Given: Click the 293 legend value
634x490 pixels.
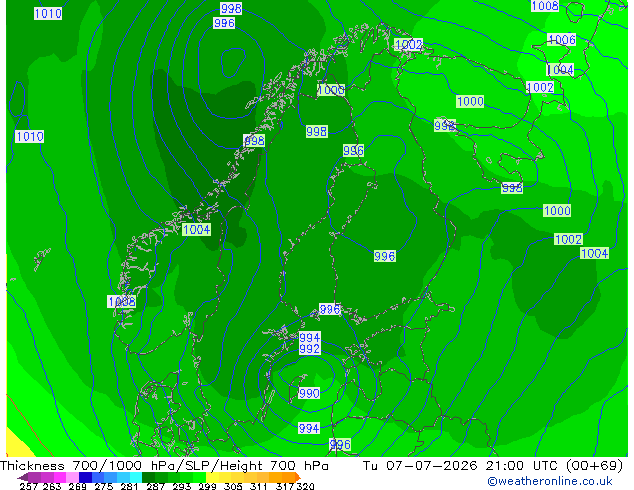Looking at the screenshot, I should 182,486.
